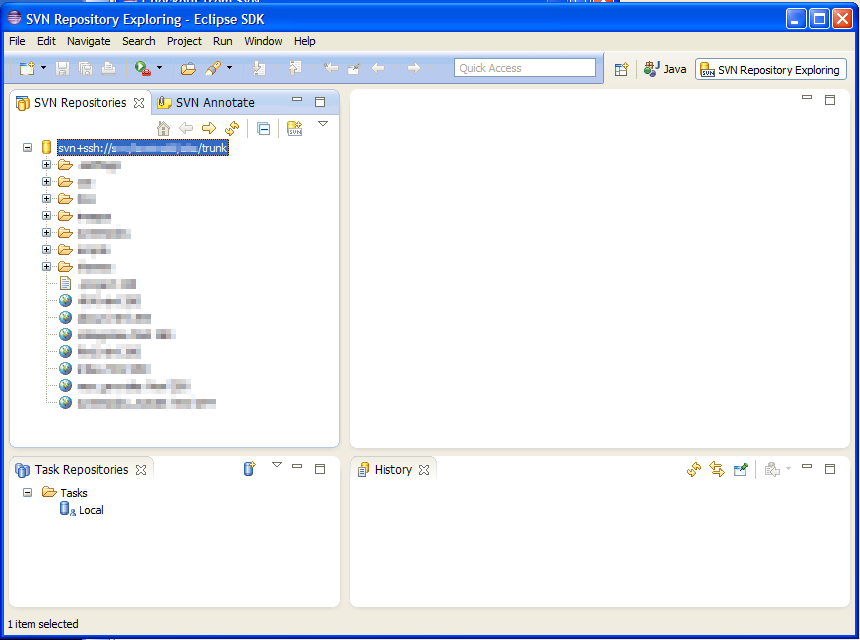Click the Quick Access field
Image resolution: width=860 pixels, height=640 pixels.
coord(524,67)
